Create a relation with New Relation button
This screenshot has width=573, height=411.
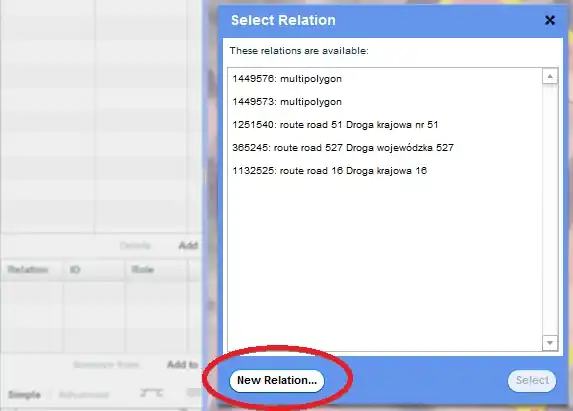(277, 381)
